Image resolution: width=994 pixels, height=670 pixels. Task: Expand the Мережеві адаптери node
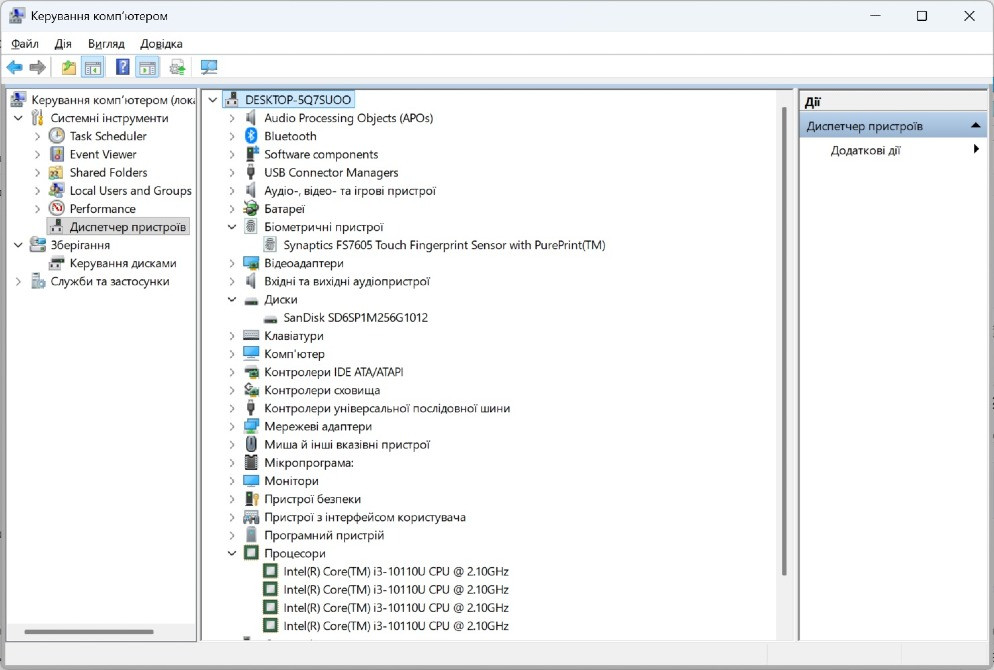point(232,427)
